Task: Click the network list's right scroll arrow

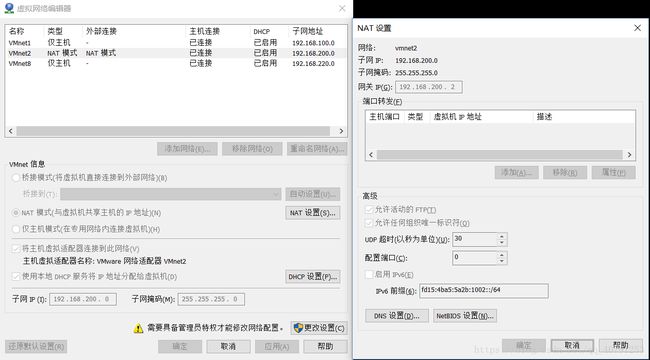Action: 341,131
